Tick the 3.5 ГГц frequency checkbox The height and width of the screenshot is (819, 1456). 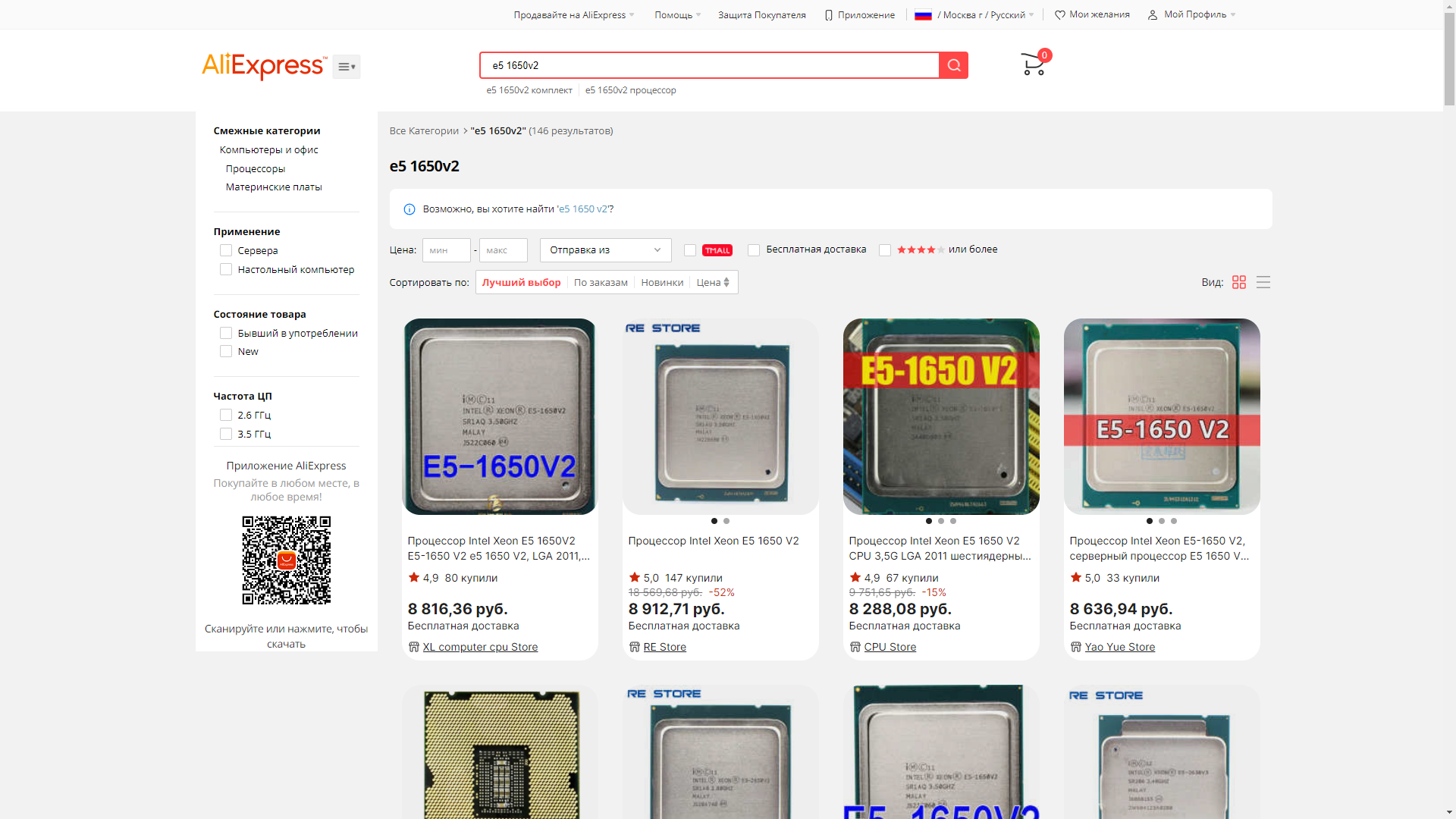(226, 434)
